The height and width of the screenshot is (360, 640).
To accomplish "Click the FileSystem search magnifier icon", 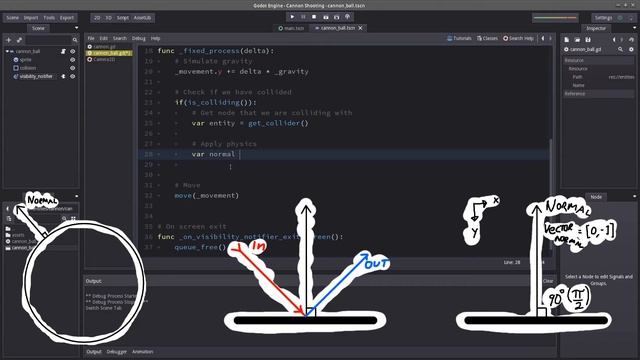I will click(x=64, y=219).
